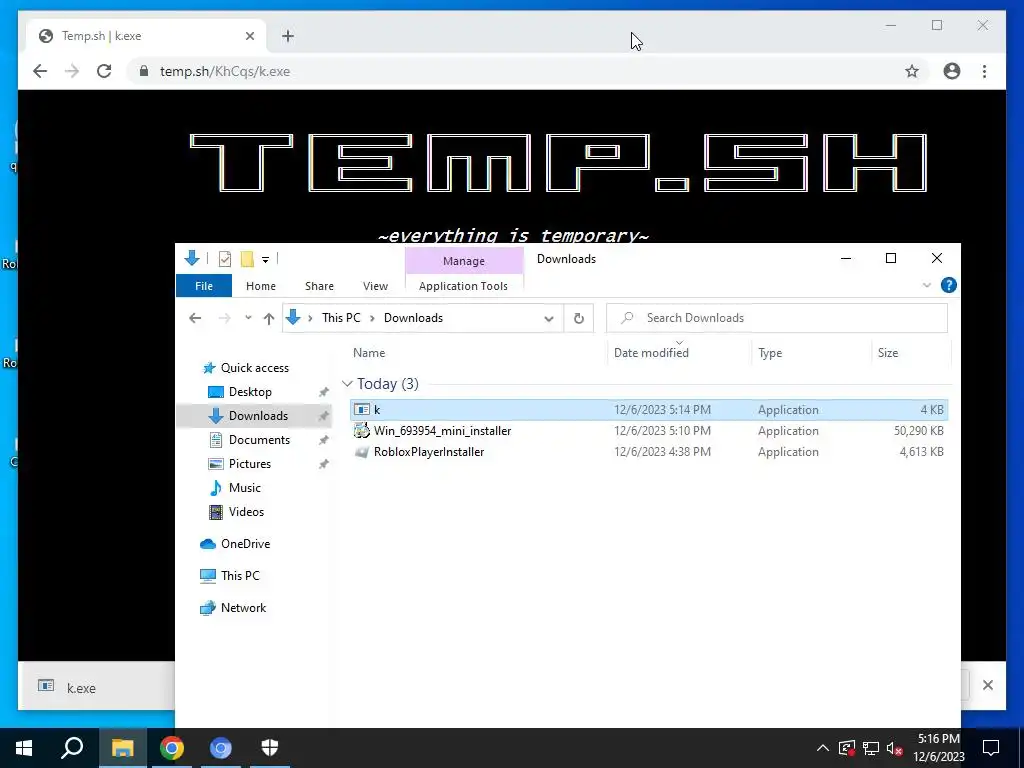The height and width of the screenshot is (768, 1024).
Task: Close the Chrome downloads bar
Action: (987, 684)
